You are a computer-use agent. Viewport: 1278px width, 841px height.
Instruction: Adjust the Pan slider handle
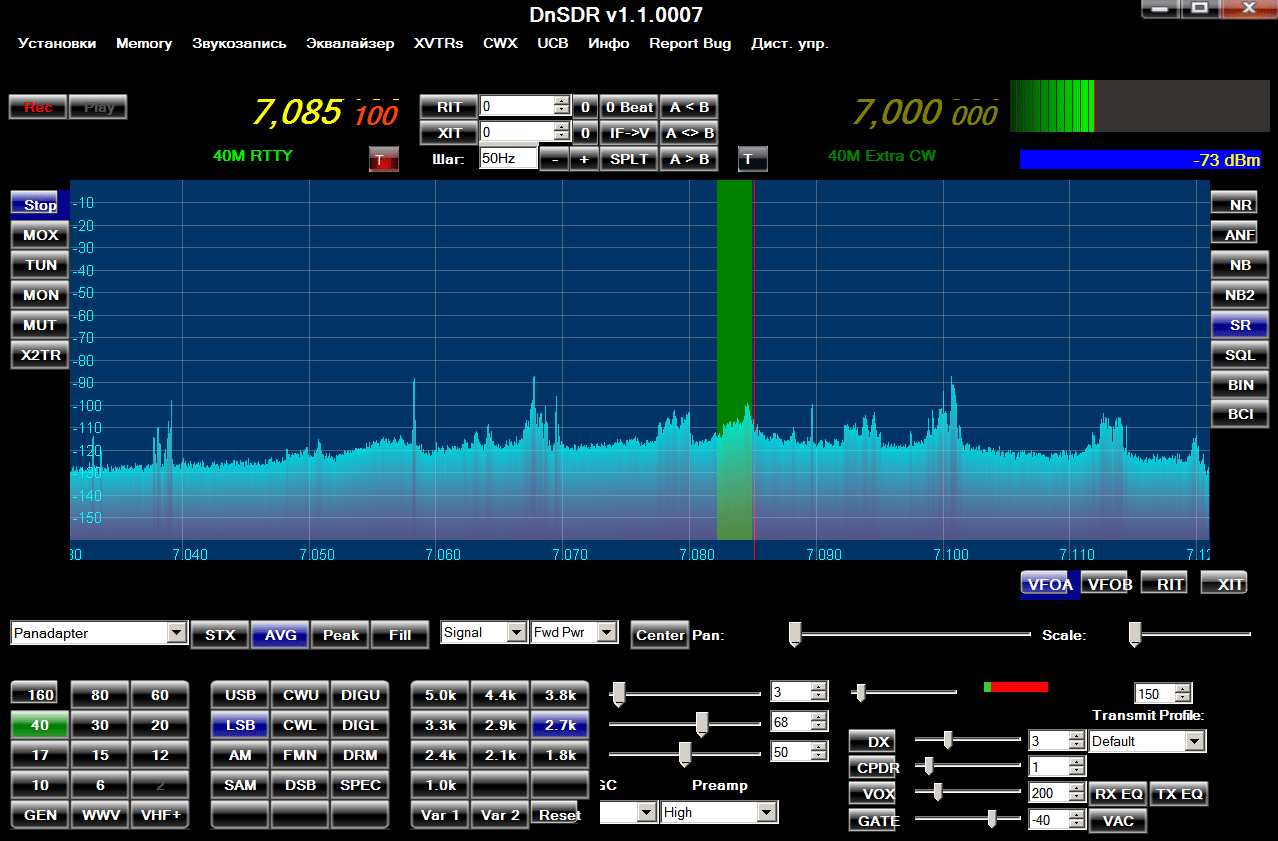pyautogui.click(x=795, y=633)
